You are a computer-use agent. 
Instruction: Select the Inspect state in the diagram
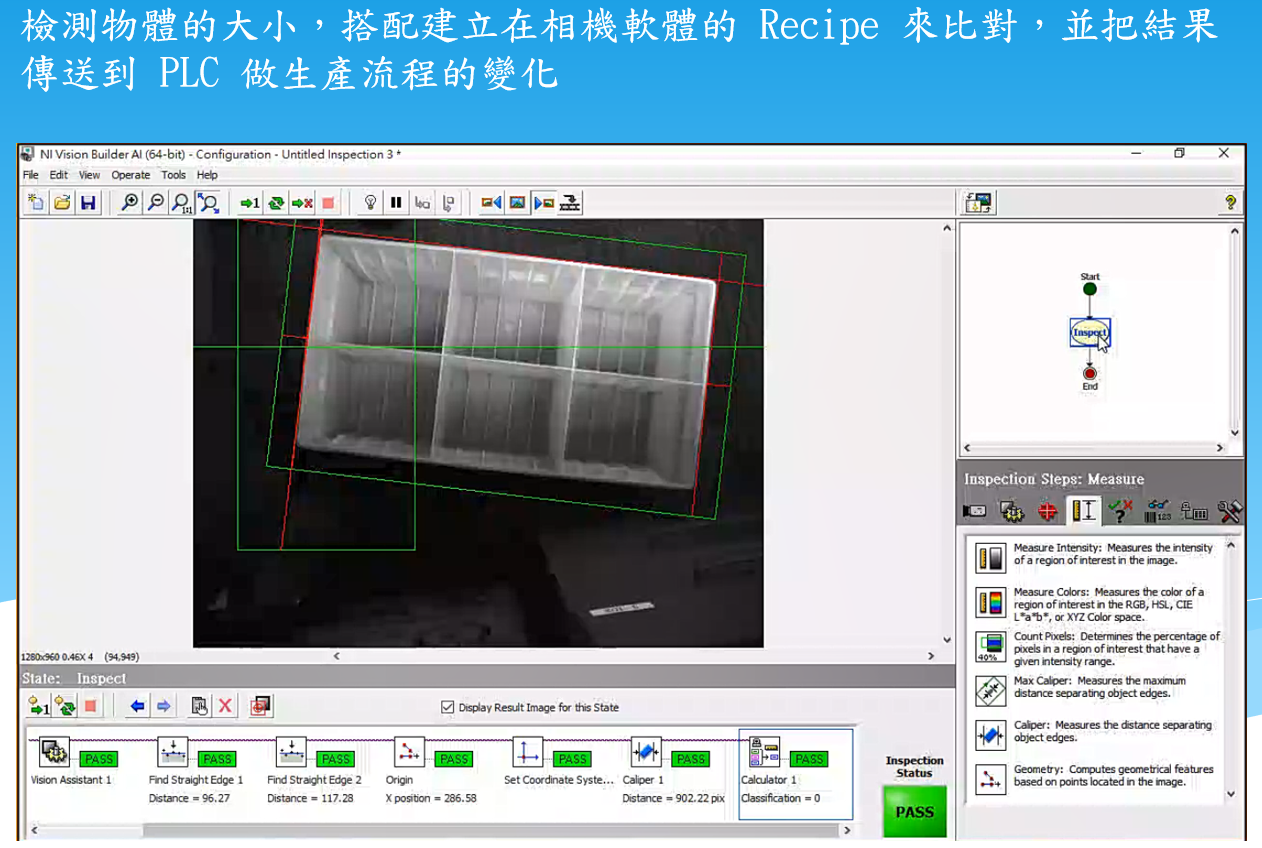(1090, 332)
